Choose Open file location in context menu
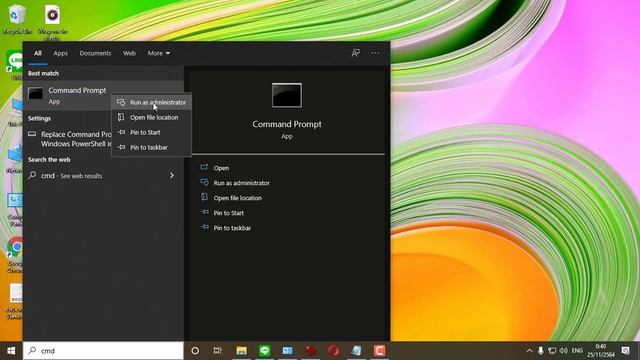Viewport: 640px width, 360px height. 151,117
